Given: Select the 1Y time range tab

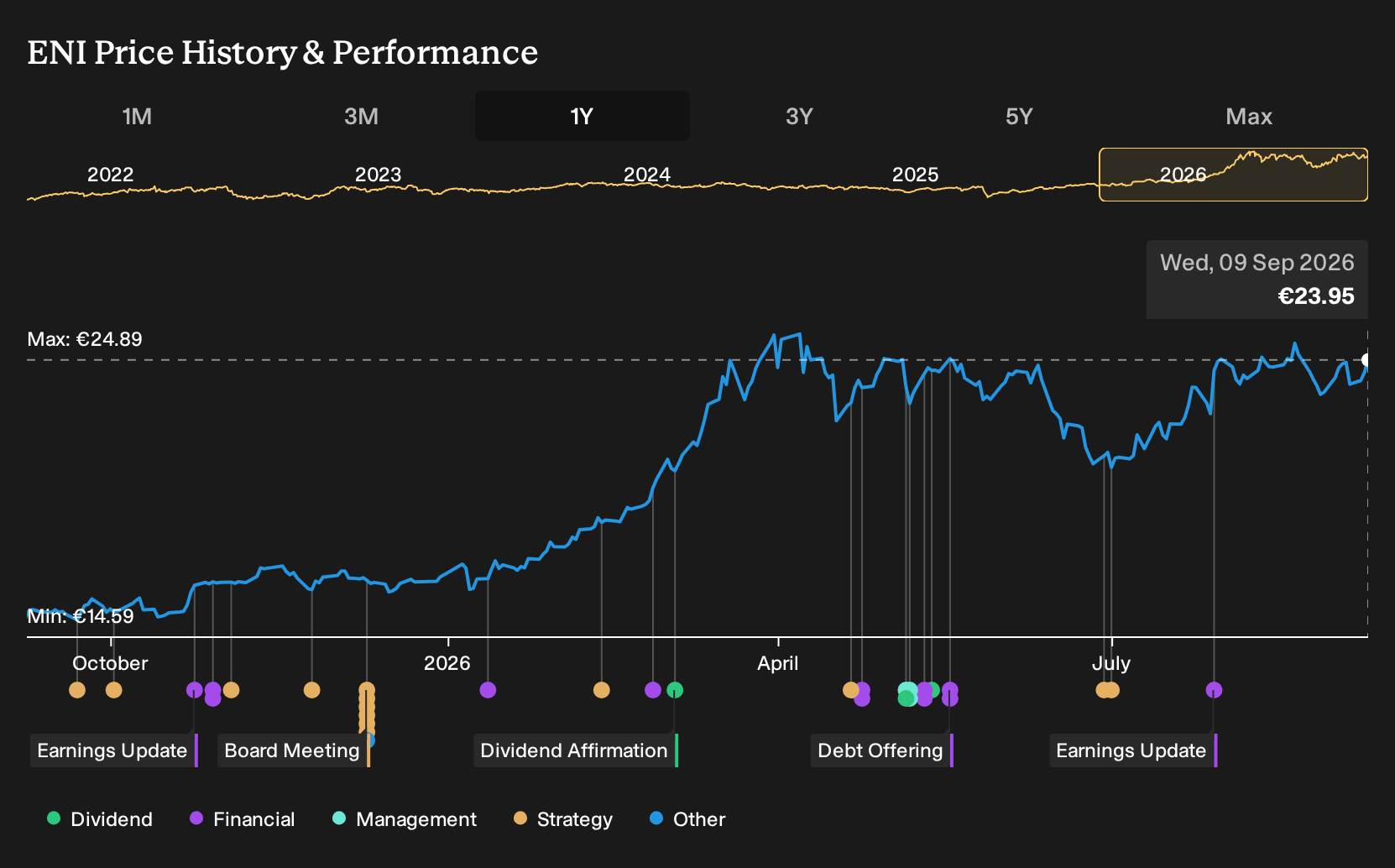Looking at the screenshot, I should pyautogui.click(x=583, y=116).
